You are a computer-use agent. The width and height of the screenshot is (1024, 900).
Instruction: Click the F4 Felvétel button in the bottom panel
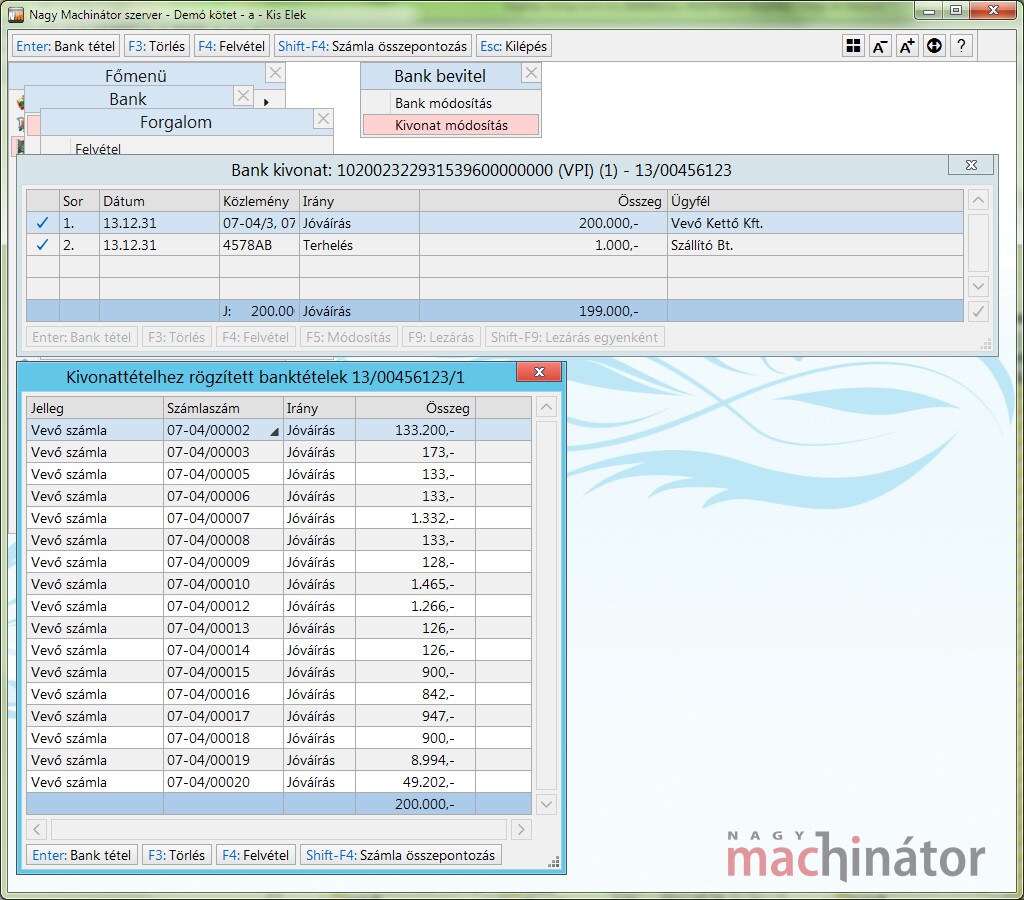pos(256,855)
